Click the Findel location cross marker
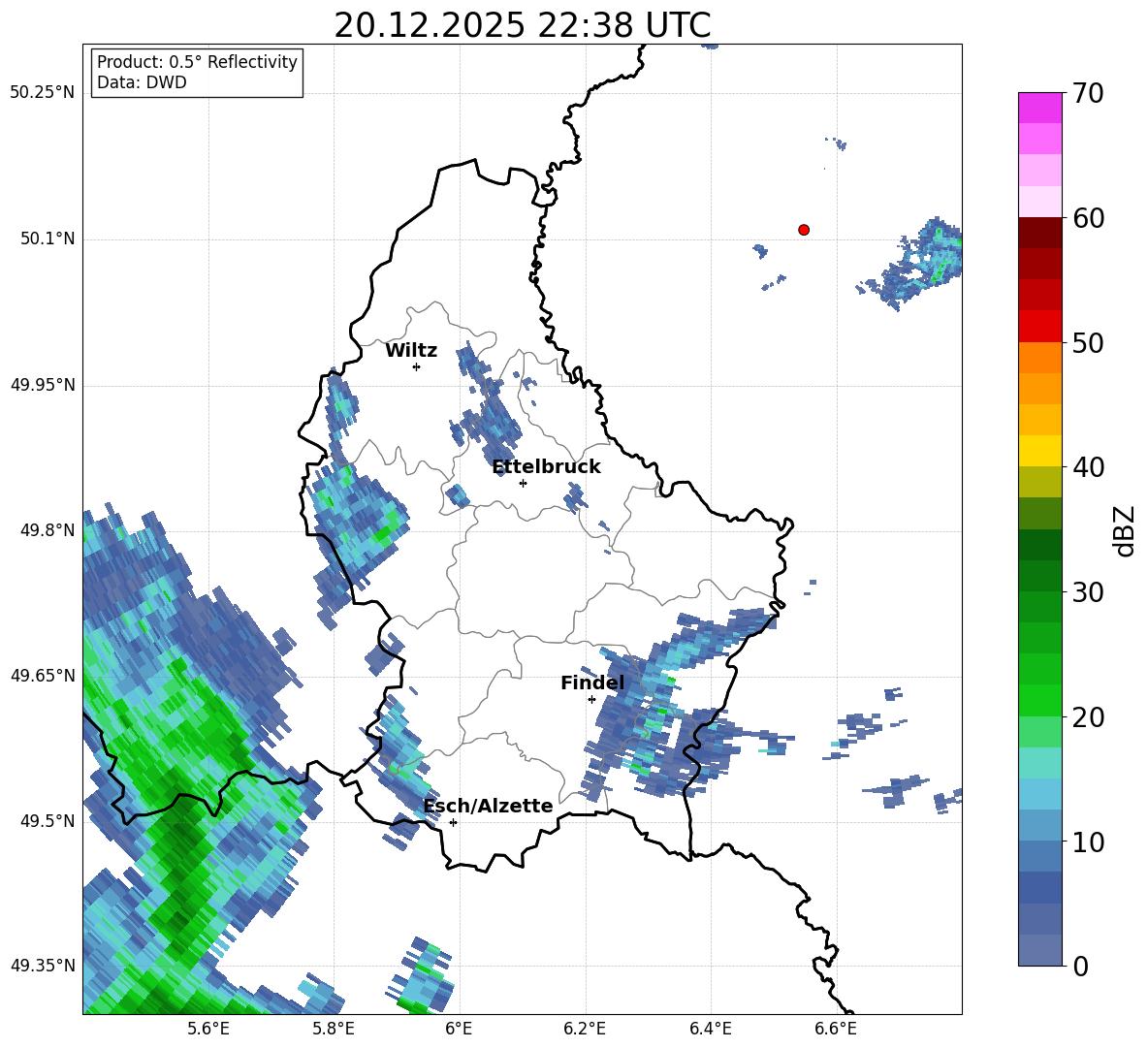1148x1048 pixels. 591,700
